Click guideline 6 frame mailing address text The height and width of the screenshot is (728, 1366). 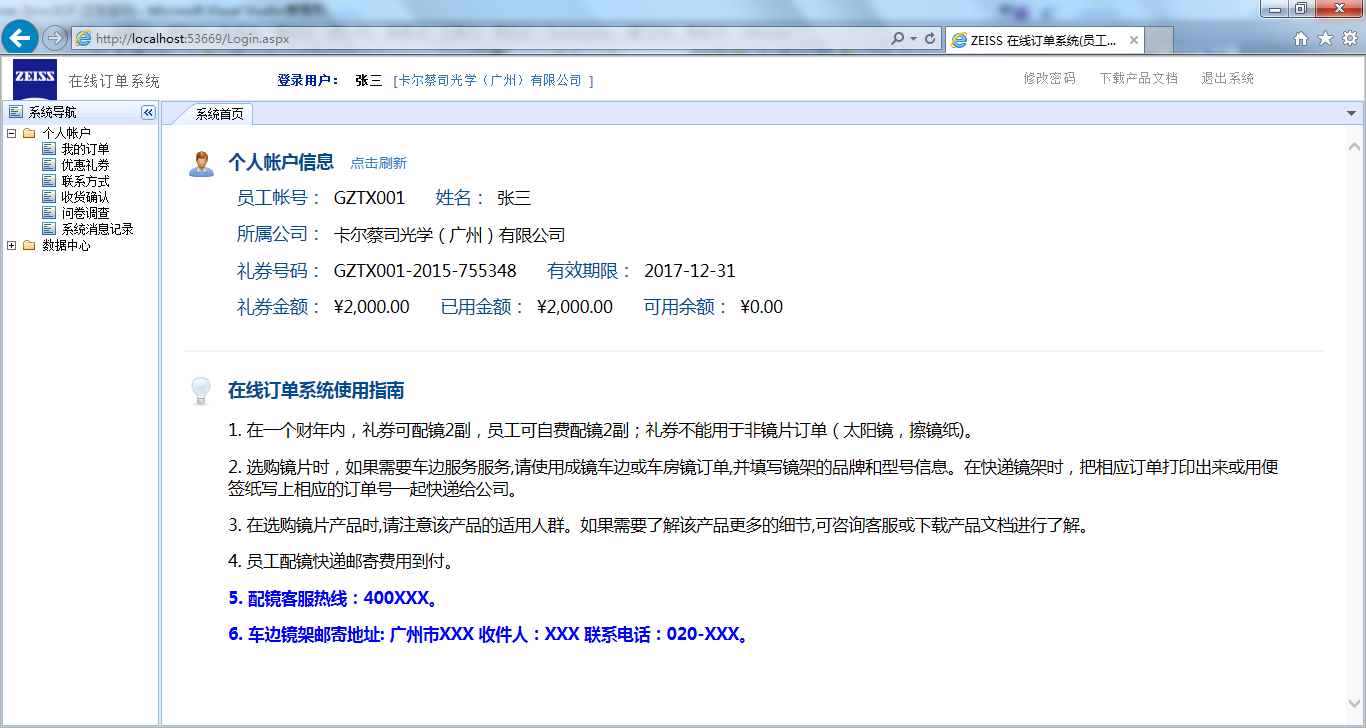(x=489, y=634)
